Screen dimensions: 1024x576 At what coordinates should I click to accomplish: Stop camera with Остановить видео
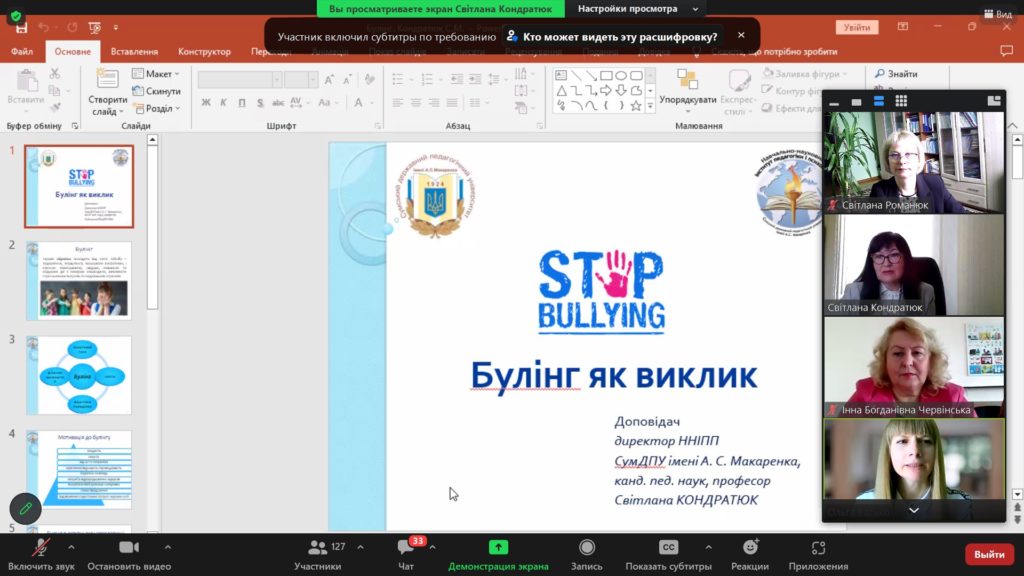pyautogui.click(x=129, y=555)
